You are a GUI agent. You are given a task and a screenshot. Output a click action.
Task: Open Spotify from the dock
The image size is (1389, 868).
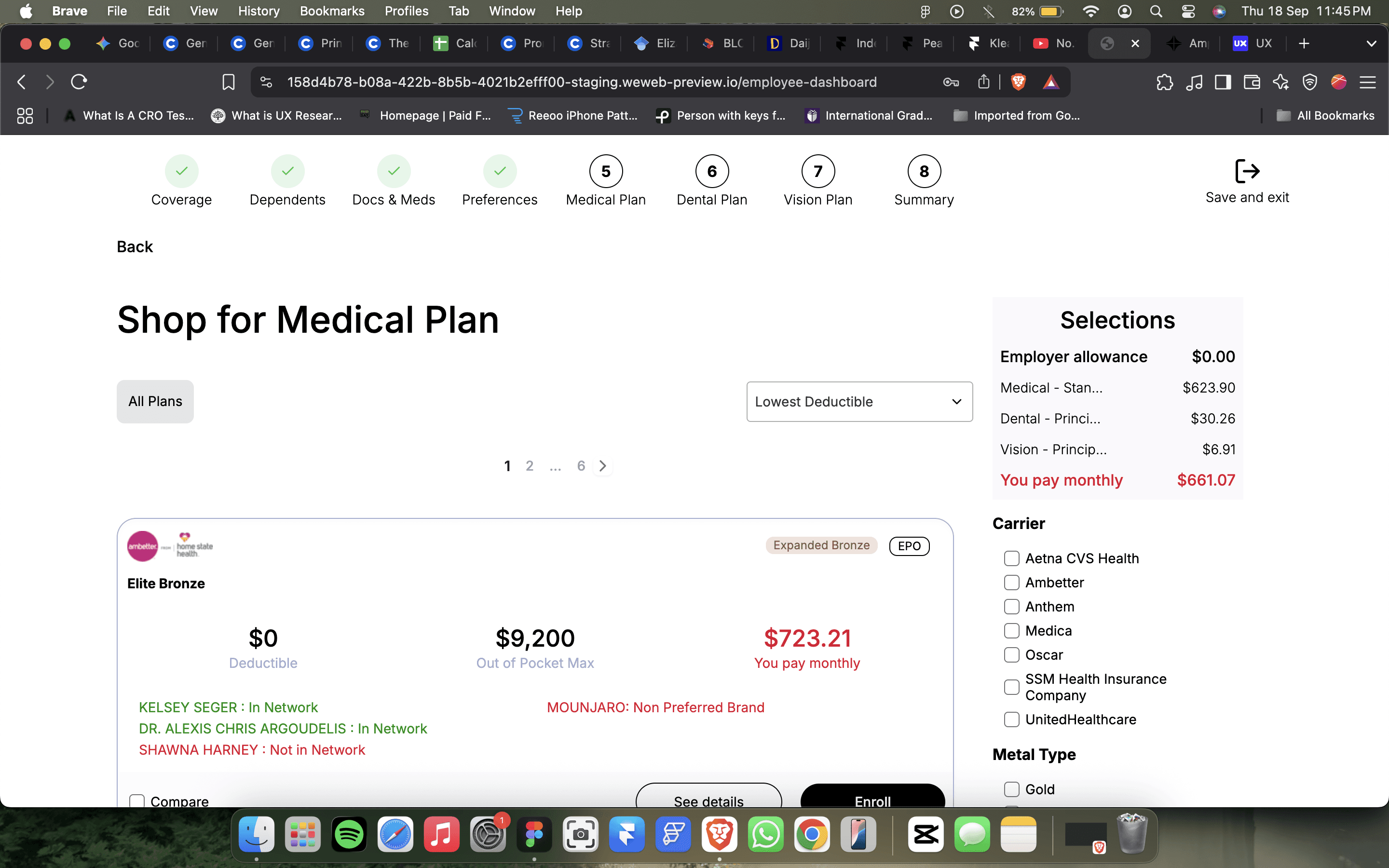349,834
